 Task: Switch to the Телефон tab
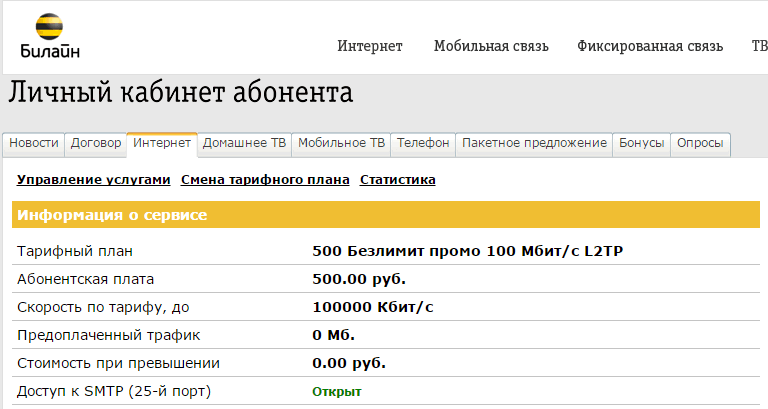(x=423, y=144)
